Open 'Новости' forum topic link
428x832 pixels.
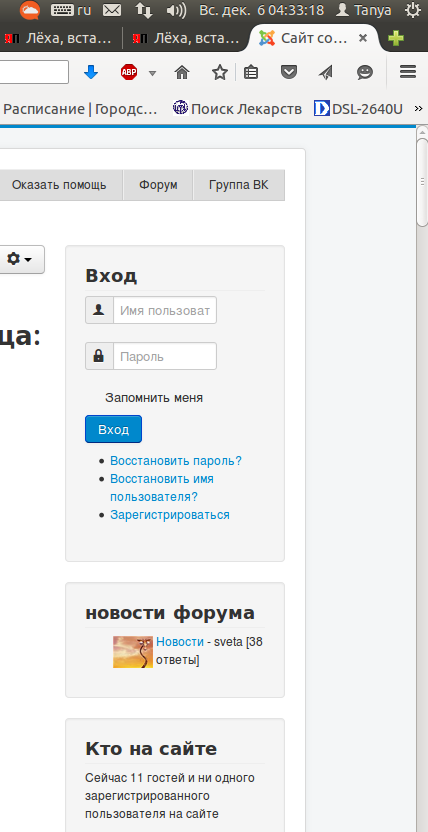click(180, 642)
